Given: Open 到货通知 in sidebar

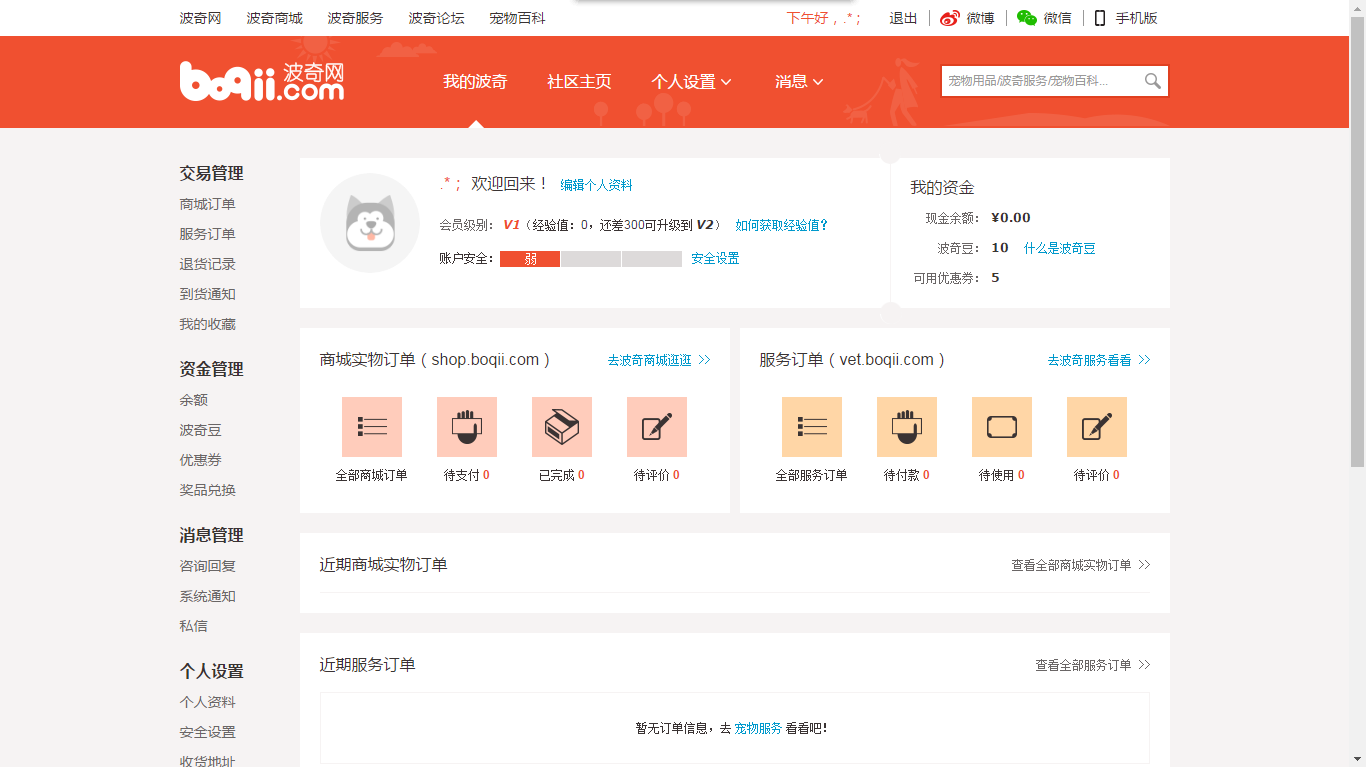Looking at the screenshot, I should (208, 294).
